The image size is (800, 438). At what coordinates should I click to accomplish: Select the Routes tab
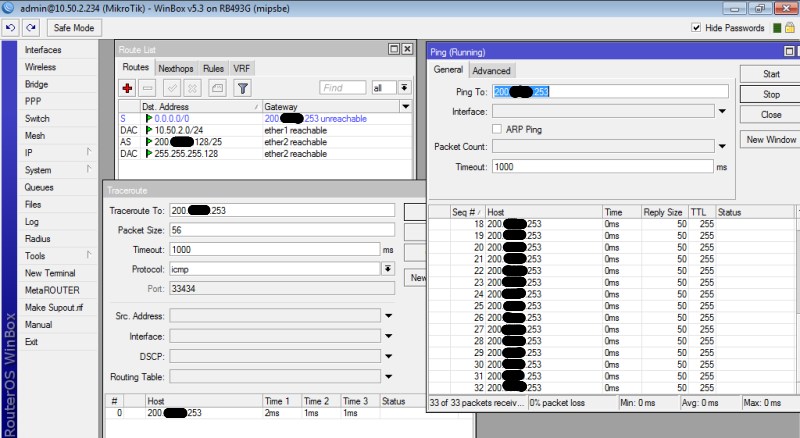point(136,67)
